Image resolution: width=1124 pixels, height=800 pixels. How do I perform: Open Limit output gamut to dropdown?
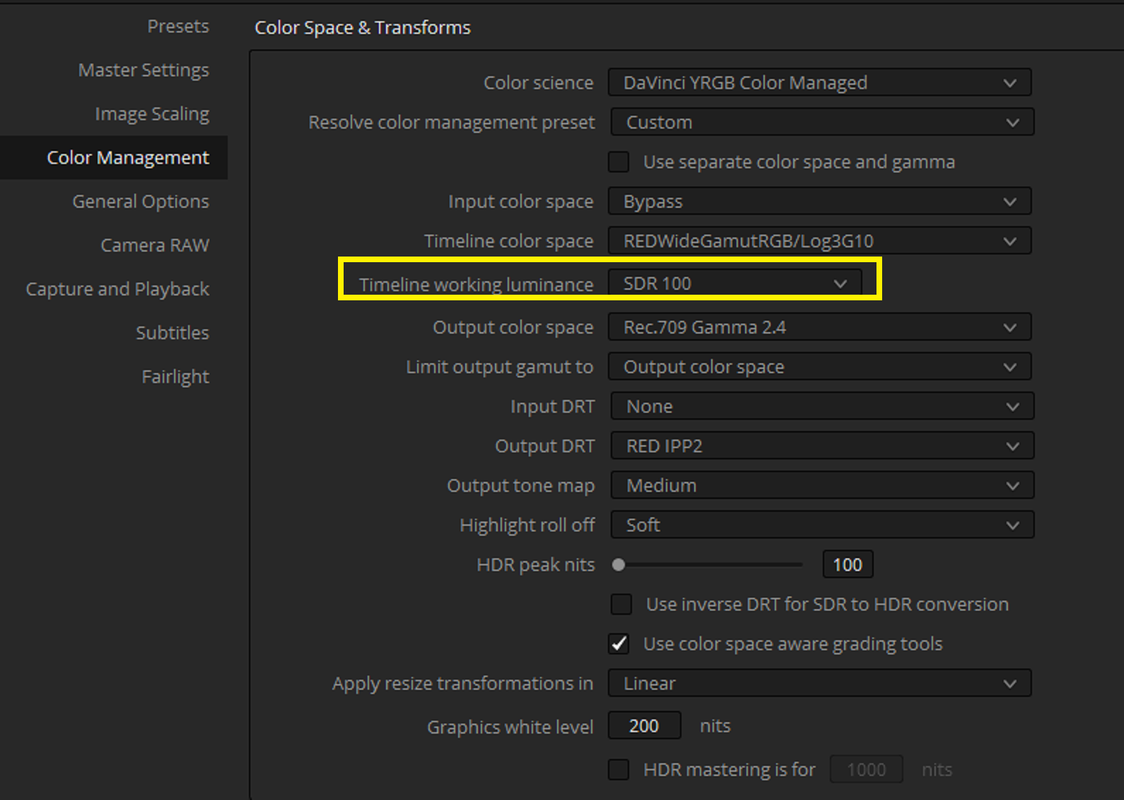click(x=819, y=366)
